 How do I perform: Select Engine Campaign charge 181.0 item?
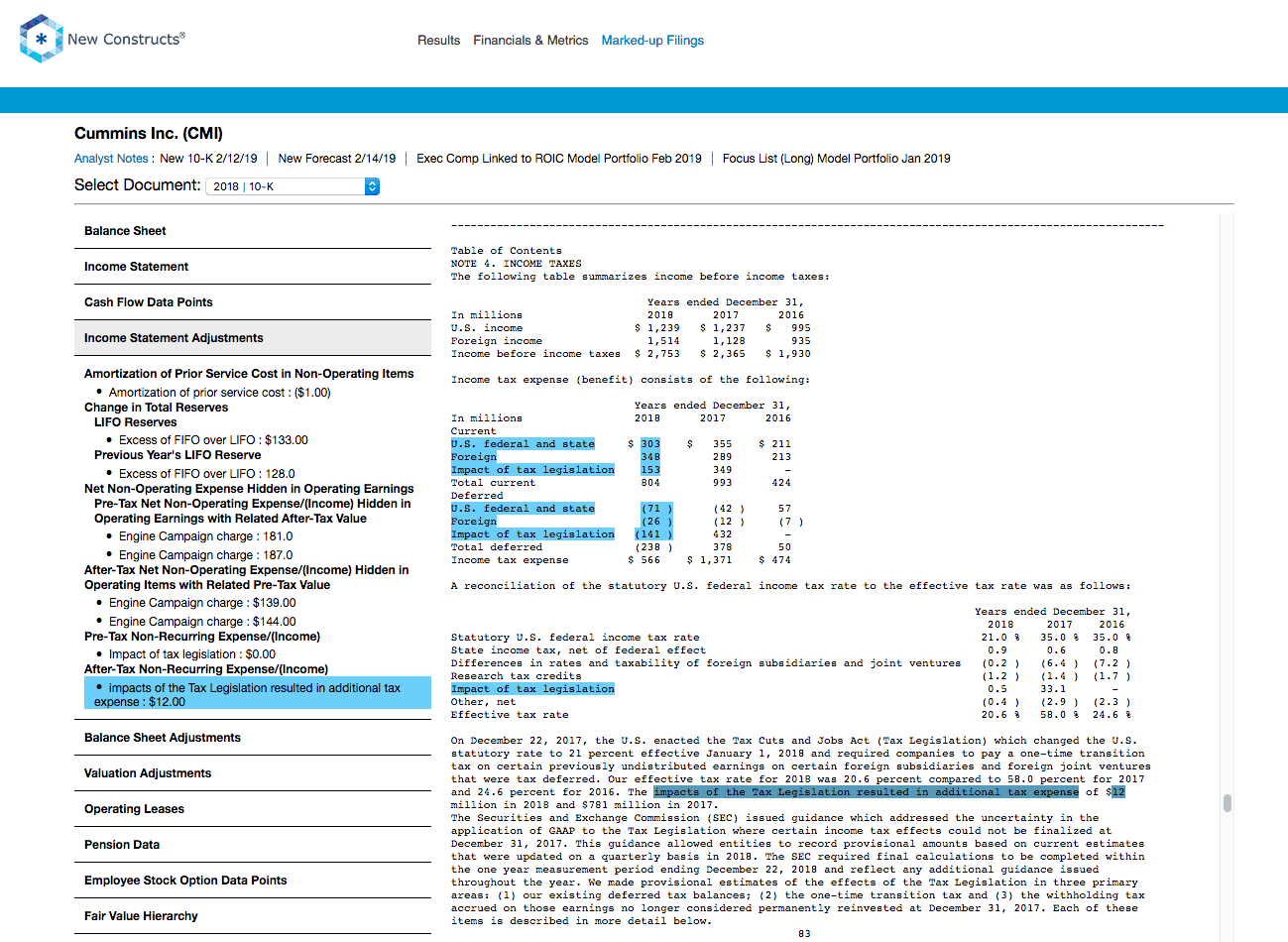pyautogui.click(x=205, y=536)
